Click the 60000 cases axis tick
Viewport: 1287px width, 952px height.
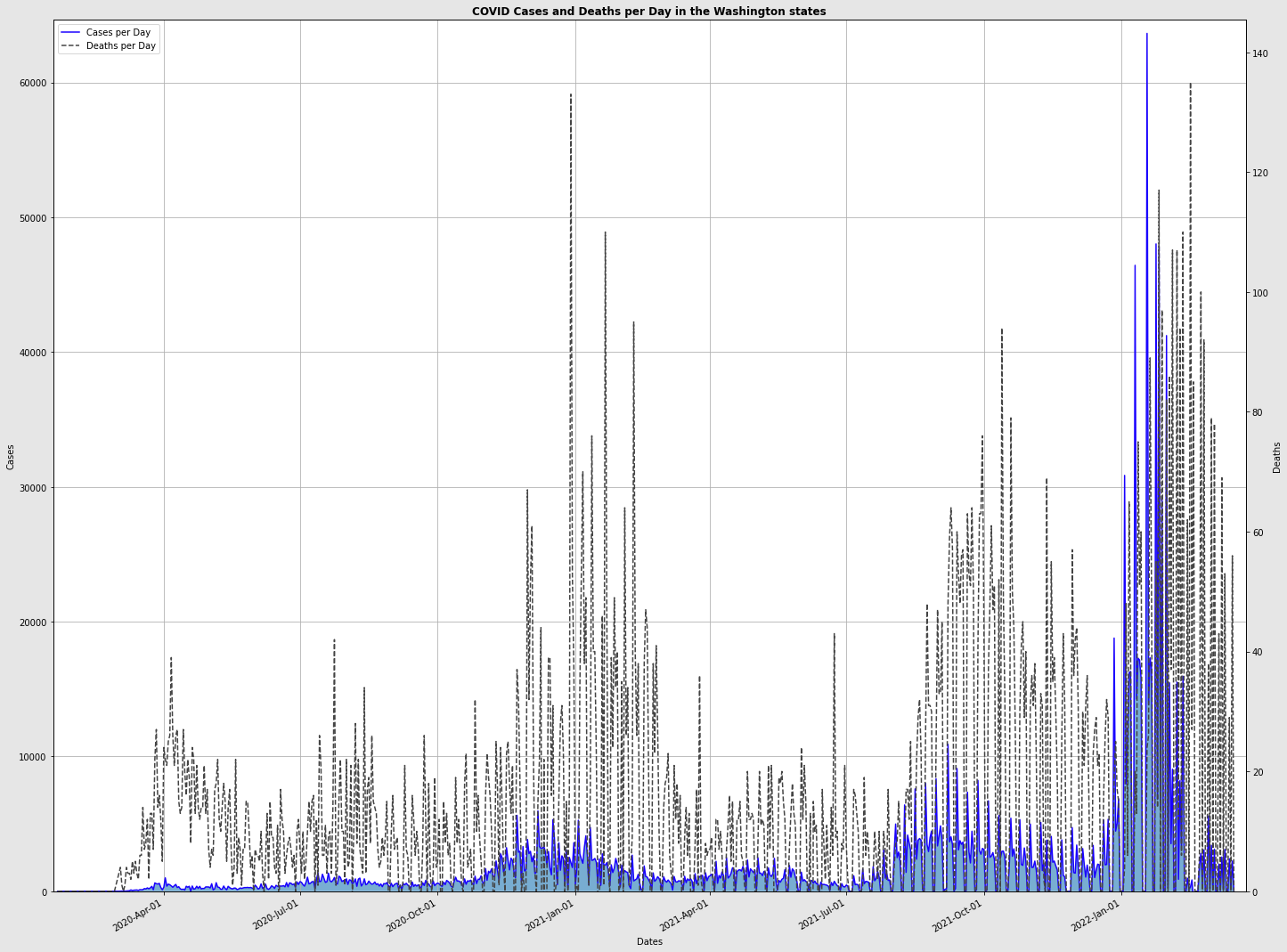tap(34, 84)
